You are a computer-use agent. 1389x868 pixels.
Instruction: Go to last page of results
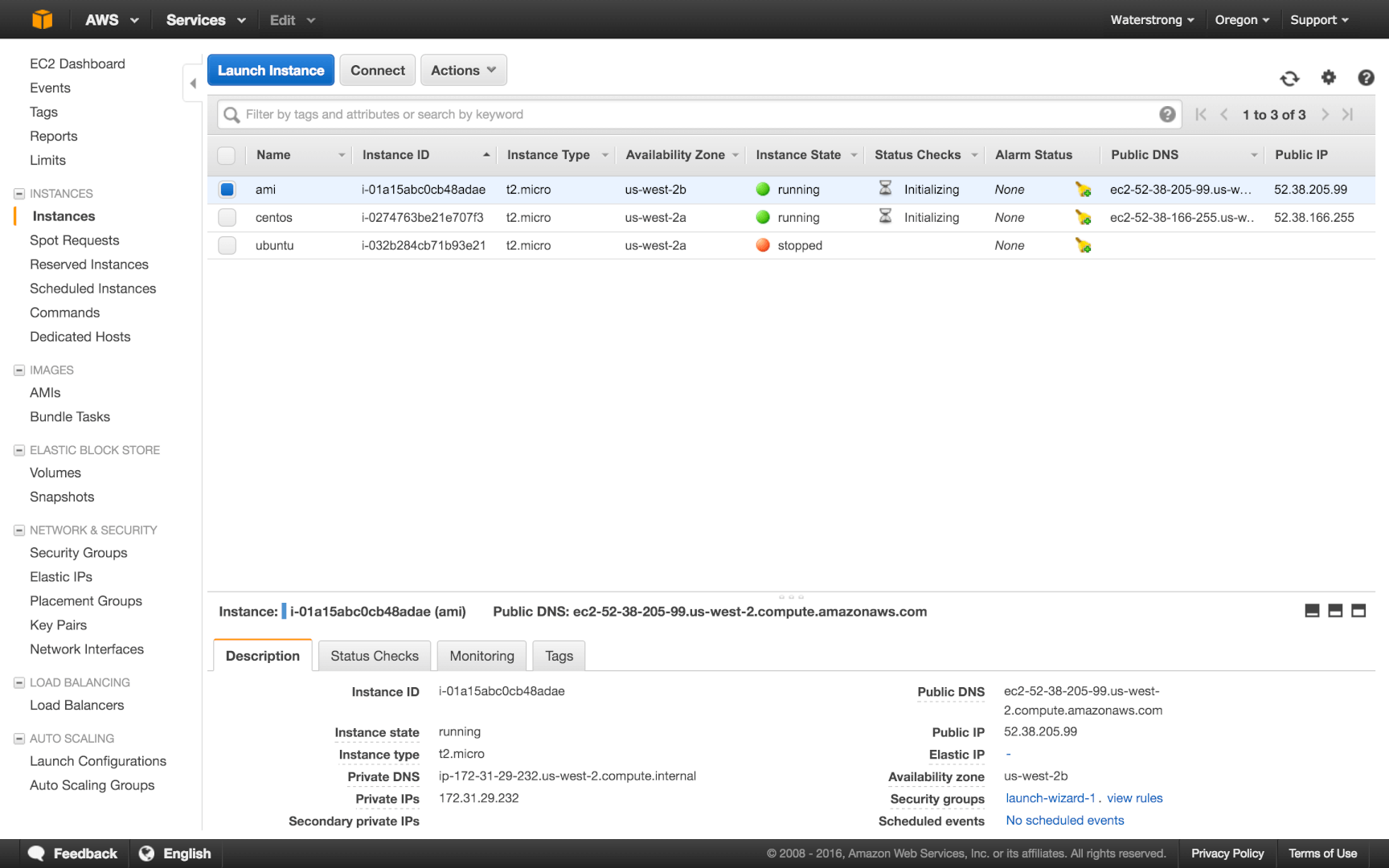(x=1348, y=114)
